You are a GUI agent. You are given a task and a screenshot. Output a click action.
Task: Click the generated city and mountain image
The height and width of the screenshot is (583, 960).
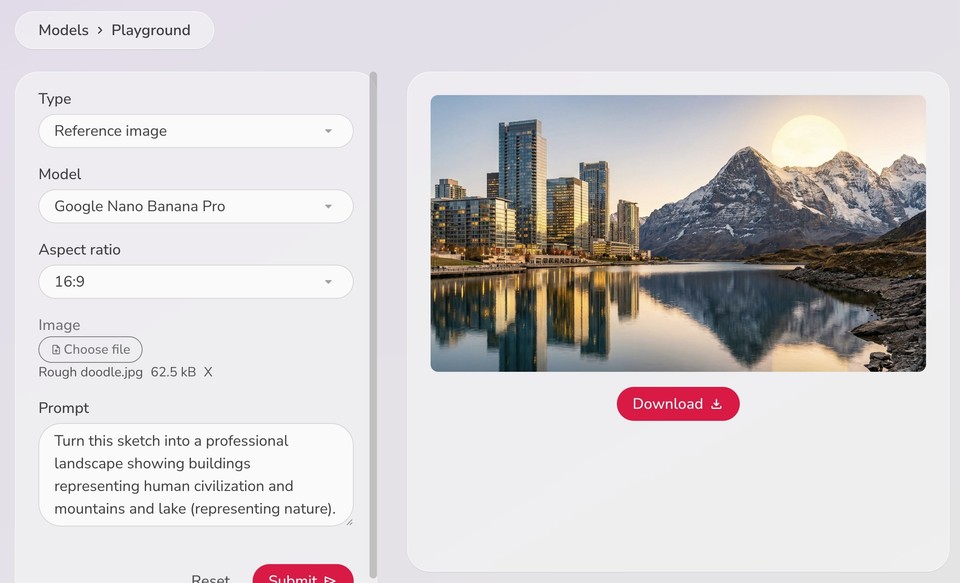[678, 233]
